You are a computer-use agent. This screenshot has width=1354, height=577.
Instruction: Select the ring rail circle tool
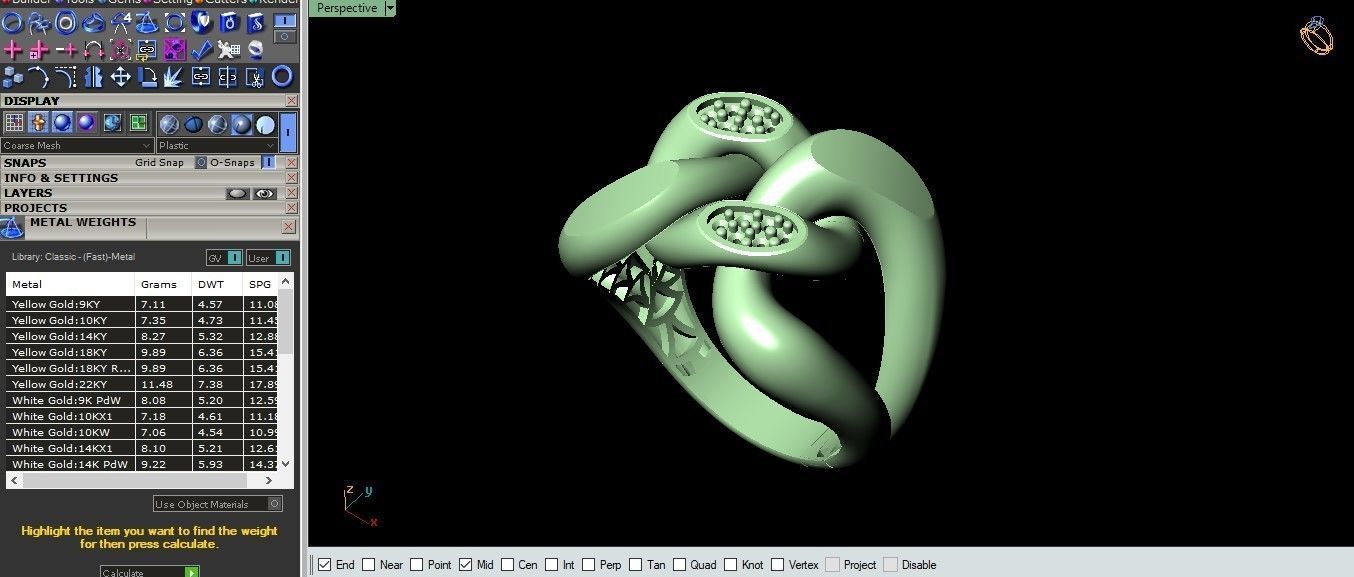point(12,22)
